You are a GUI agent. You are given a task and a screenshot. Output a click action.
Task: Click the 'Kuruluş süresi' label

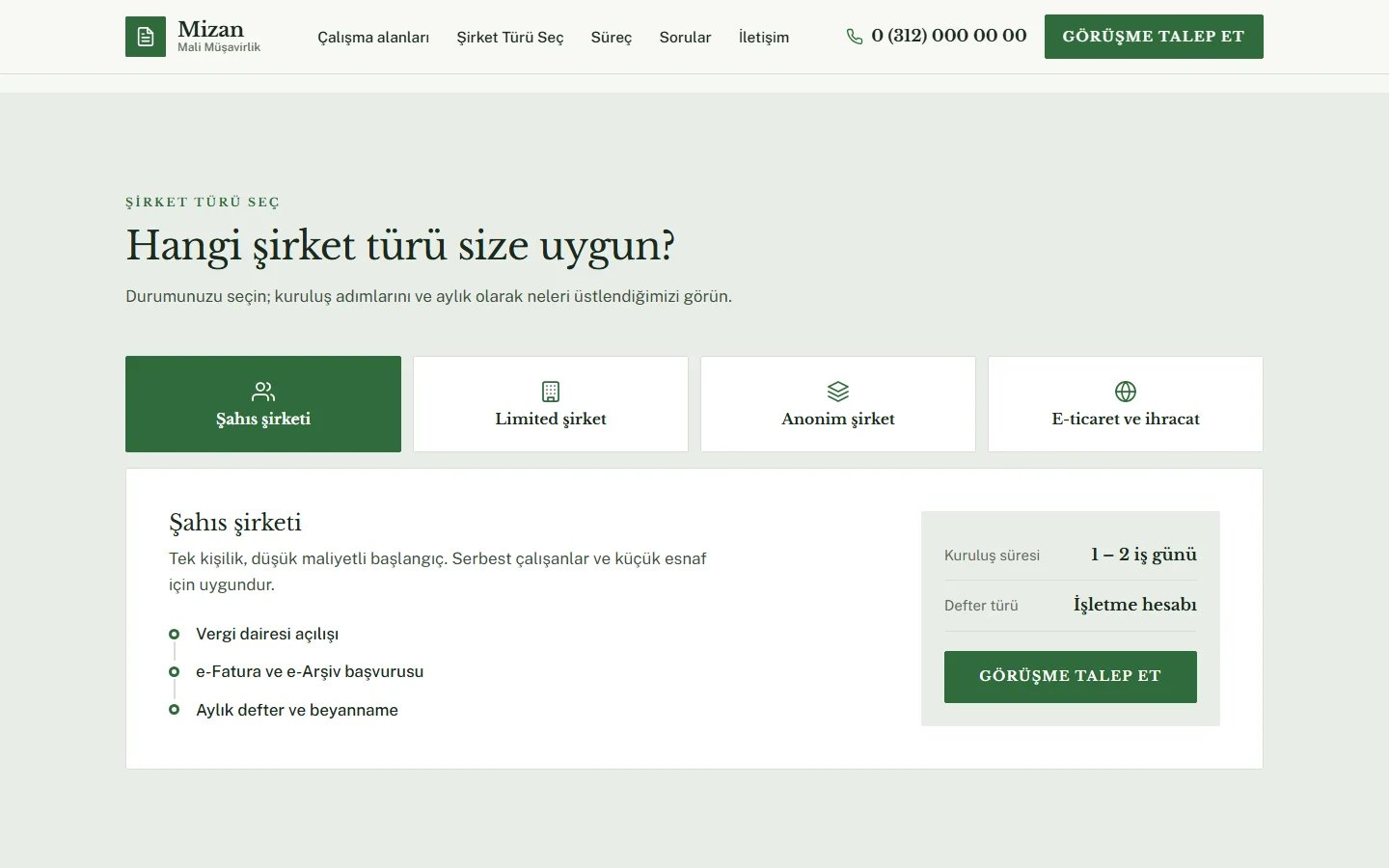click(x=992, y=556)
